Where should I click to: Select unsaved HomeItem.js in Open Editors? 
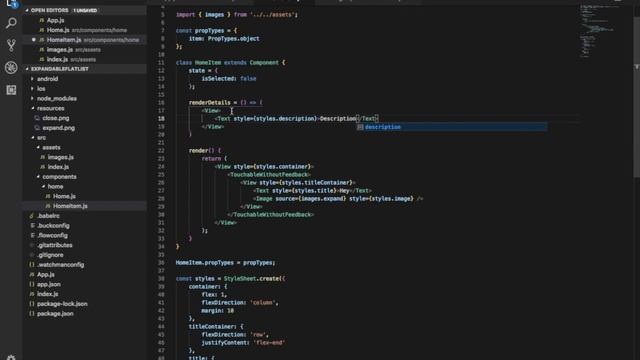pyautogui.click(x=84, y=40)
